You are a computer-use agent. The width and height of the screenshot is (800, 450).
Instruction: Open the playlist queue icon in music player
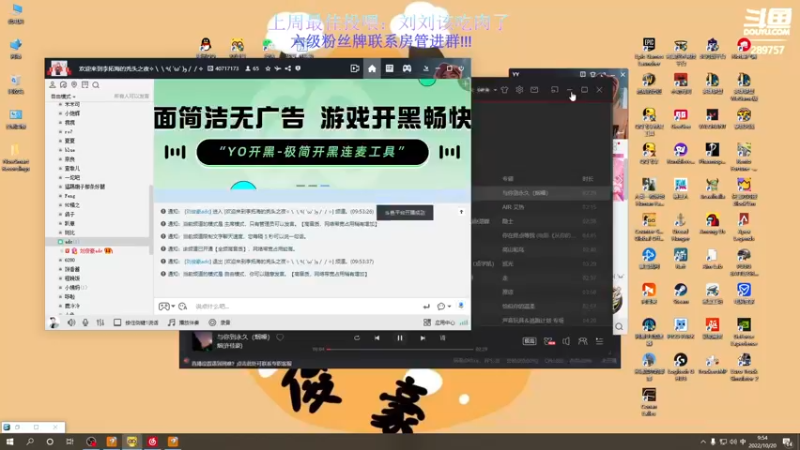coord(599,341)
